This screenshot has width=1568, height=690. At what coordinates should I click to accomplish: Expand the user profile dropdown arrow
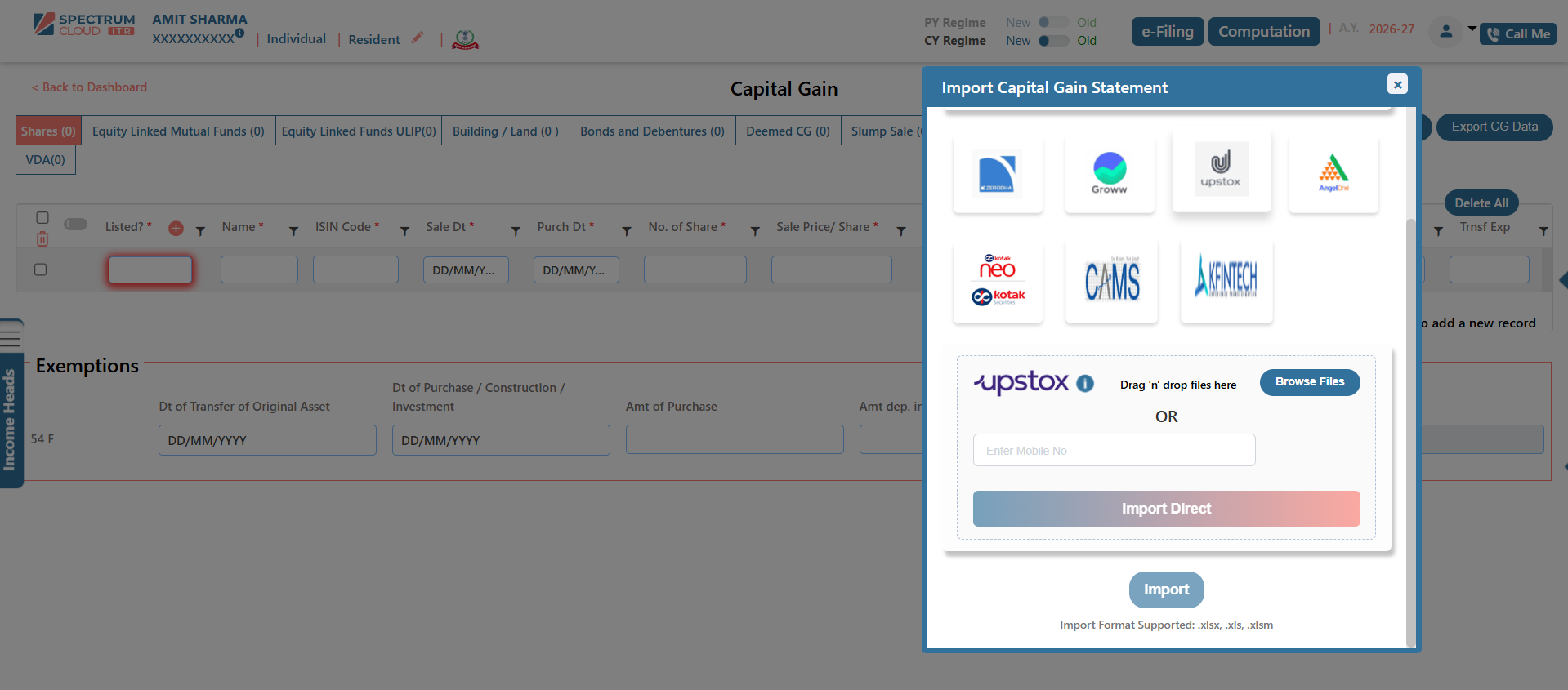1472,29
